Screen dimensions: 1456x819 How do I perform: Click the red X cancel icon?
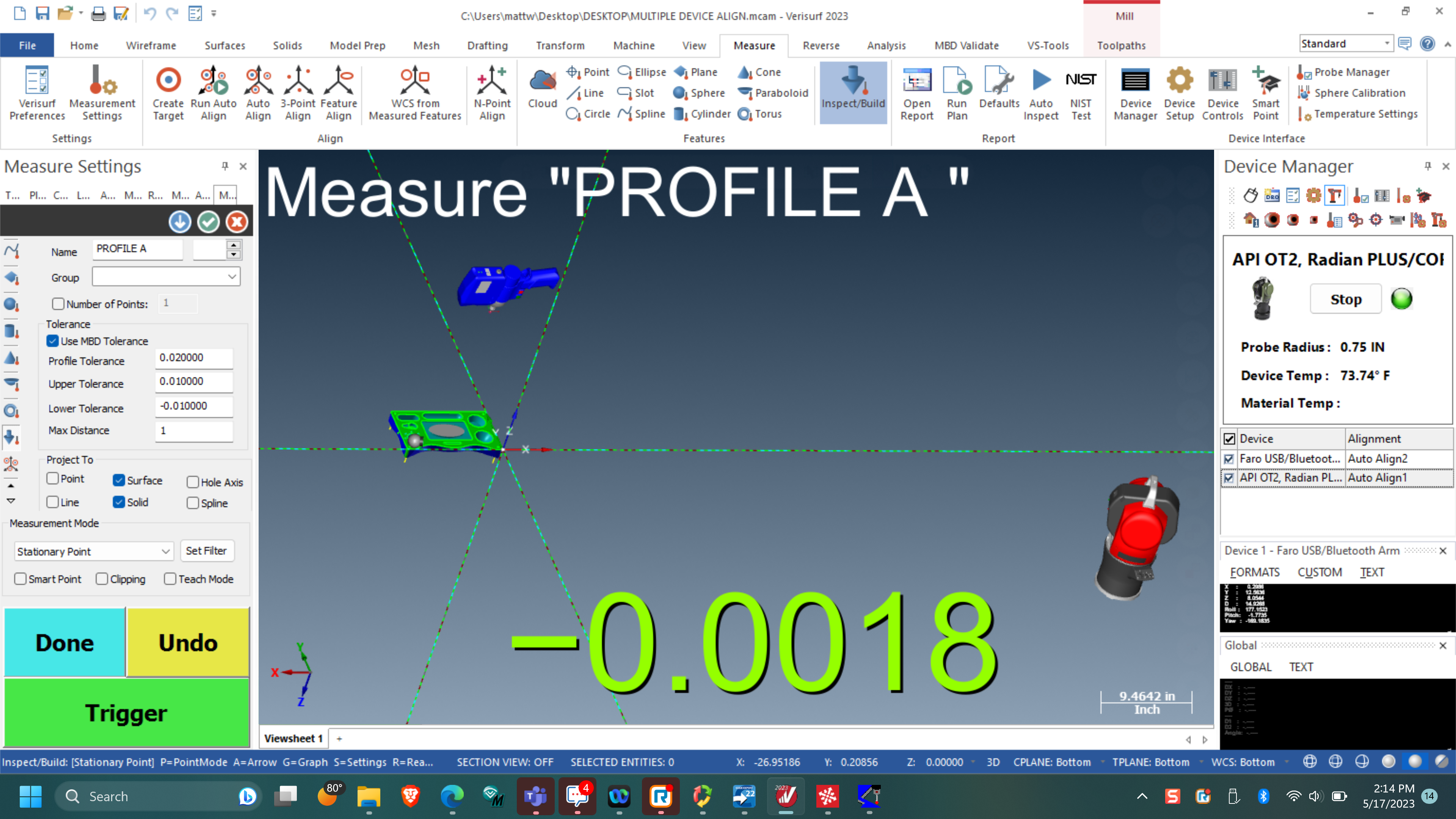[x=237, y=222]
